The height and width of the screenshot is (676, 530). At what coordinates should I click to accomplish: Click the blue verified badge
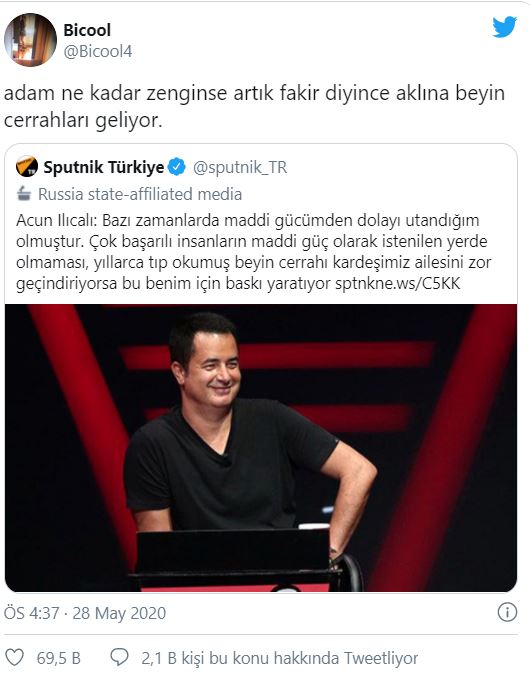pyautogui.click(x=177, y=167)
